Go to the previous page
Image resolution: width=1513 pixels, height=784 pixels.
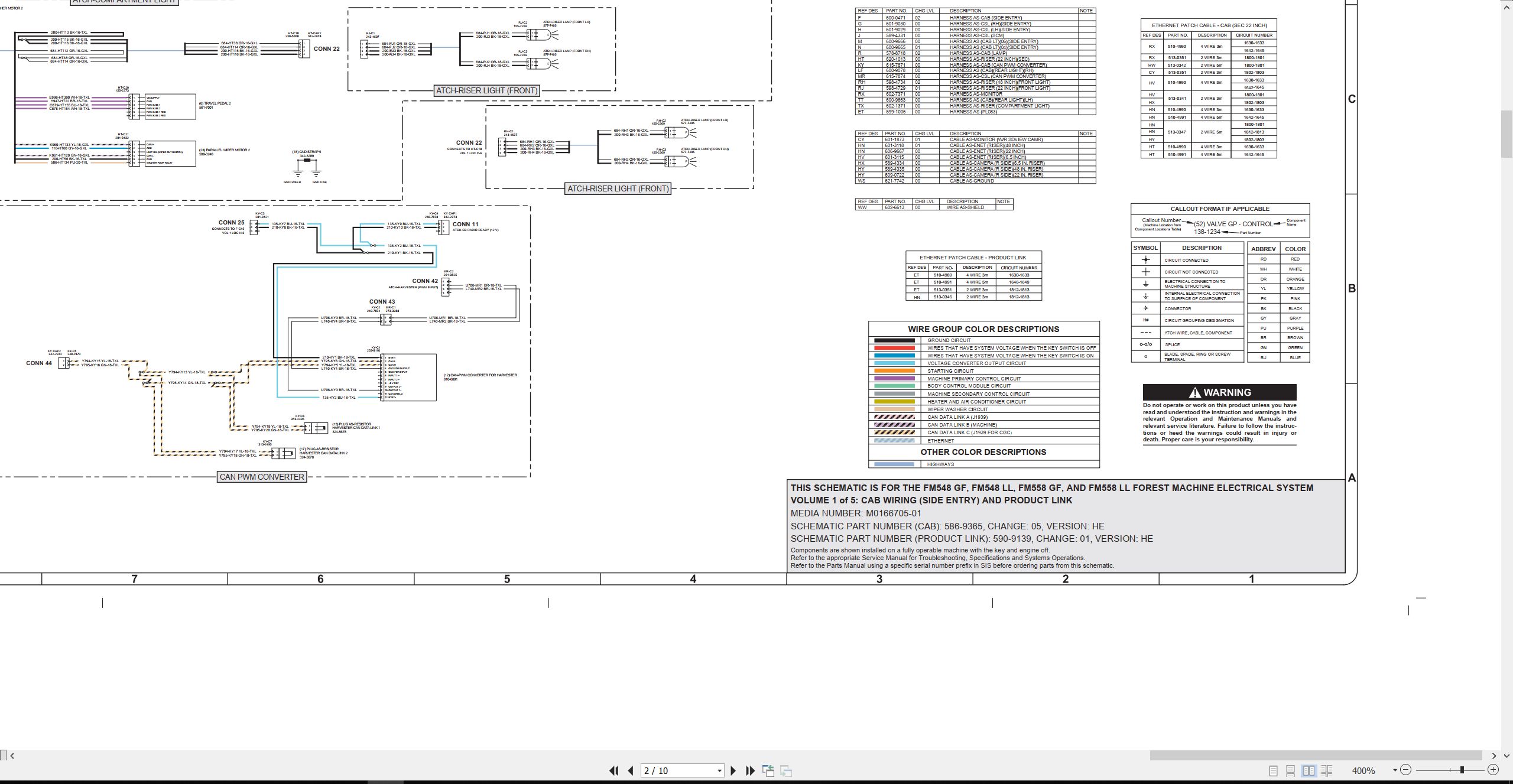pos(631,770)
